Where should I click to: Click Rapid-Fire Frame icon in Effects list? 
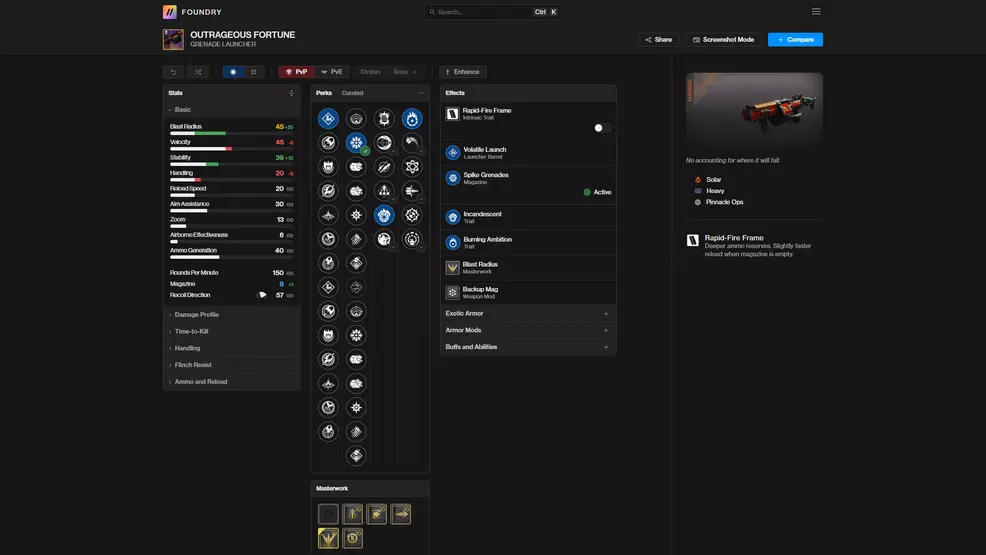[x=452, y=114]
